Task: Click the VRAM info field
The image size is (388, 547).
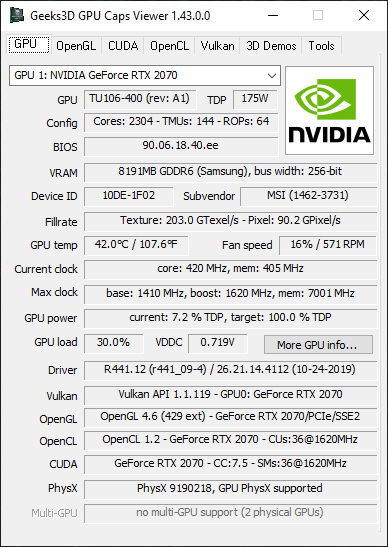Action: (231, 172)
